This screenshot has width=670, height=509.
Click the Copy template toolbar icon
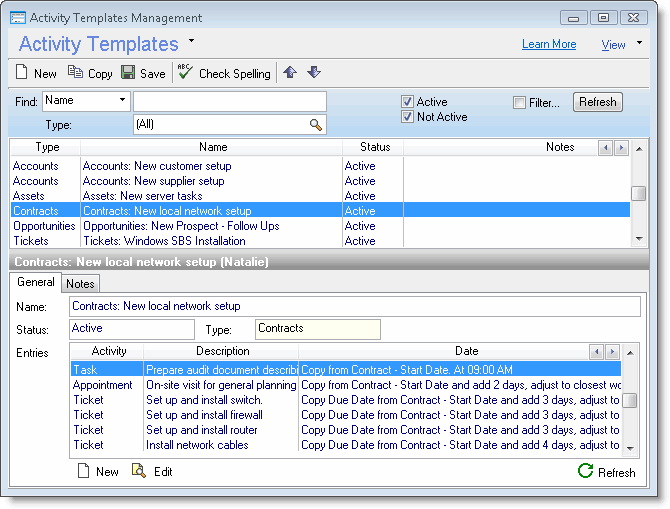(x=76, y=73)
